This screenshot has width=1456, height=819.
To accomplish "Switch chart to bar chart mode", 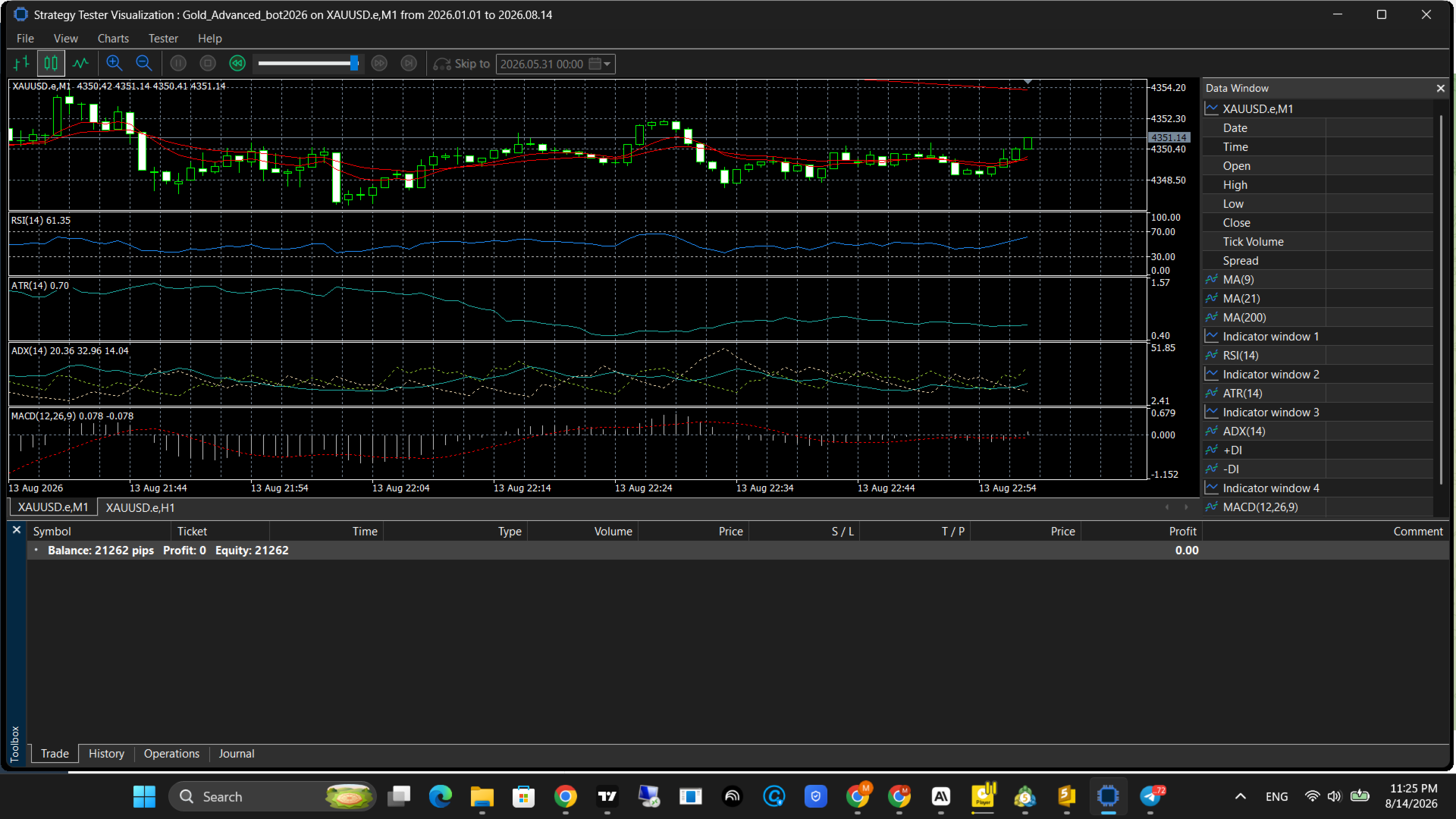I will (x=22, y=64).
